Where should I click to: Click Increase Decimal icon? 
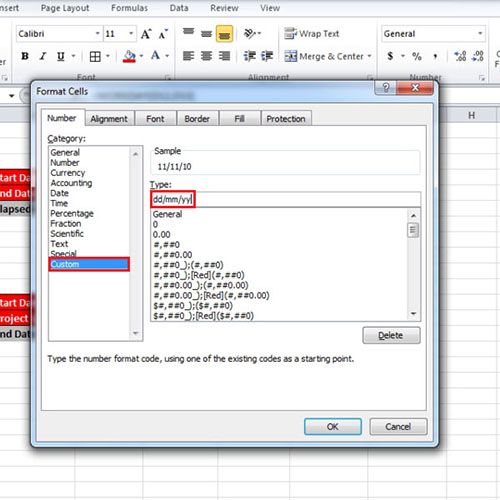pyautogui.click(x=460, y=56)
